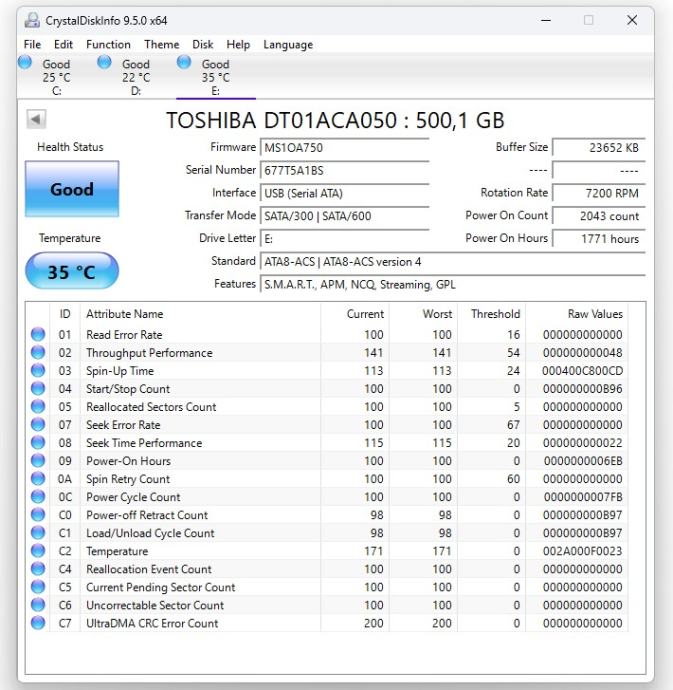Click the Interface field USB (Serial ATA)
Screen dimensions: 673x690
point(345,193)
